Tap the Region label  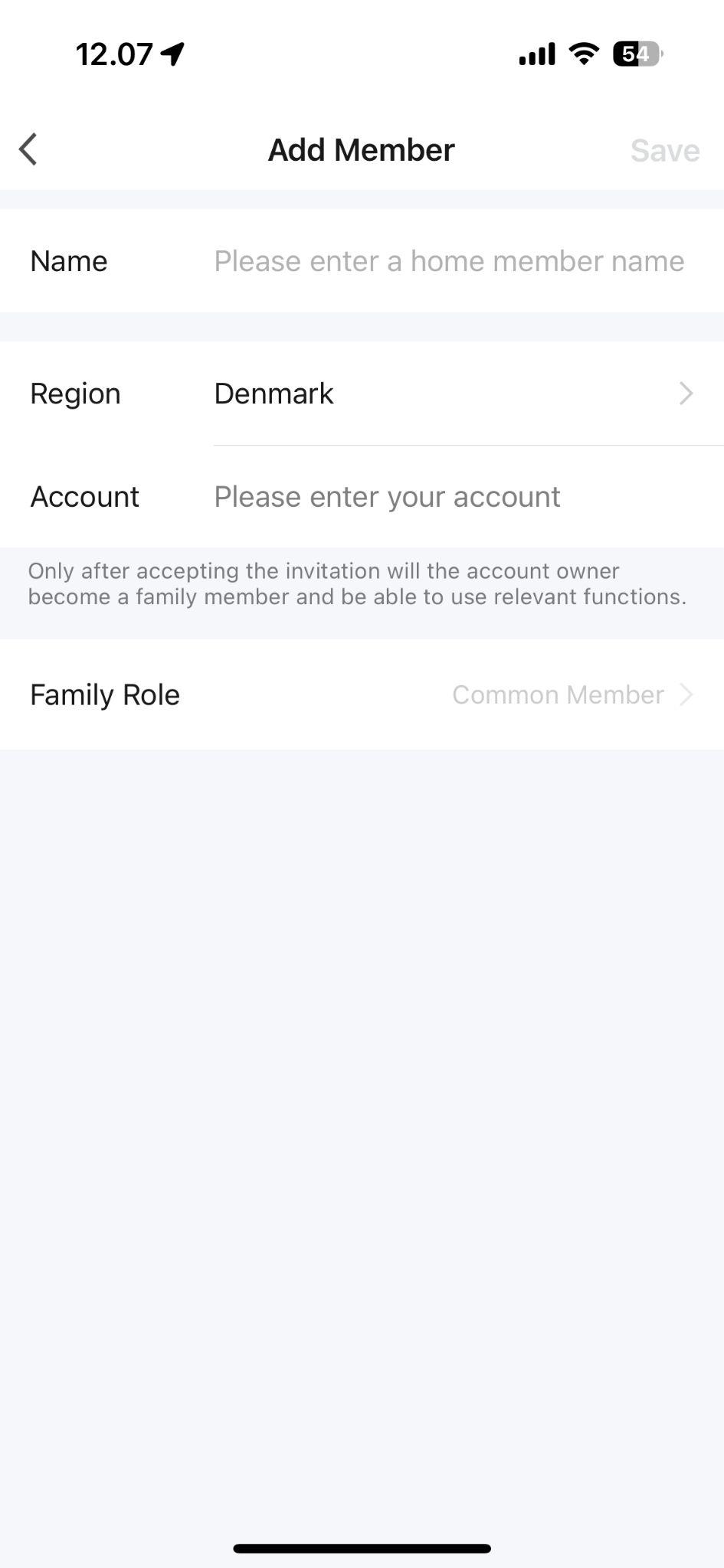(75, 394)
